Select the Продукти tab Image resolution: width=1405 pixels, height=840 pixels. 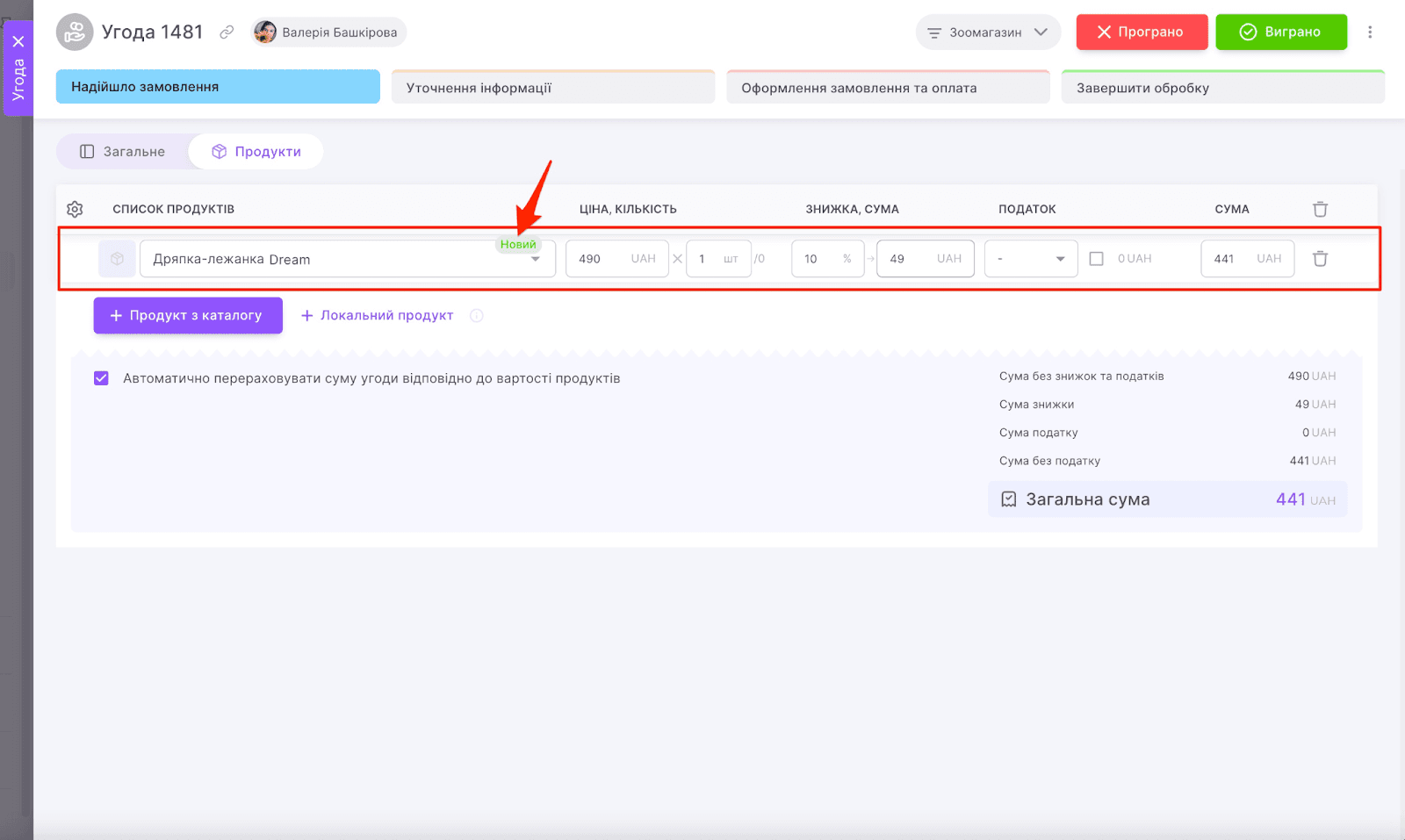coord(256,152)
